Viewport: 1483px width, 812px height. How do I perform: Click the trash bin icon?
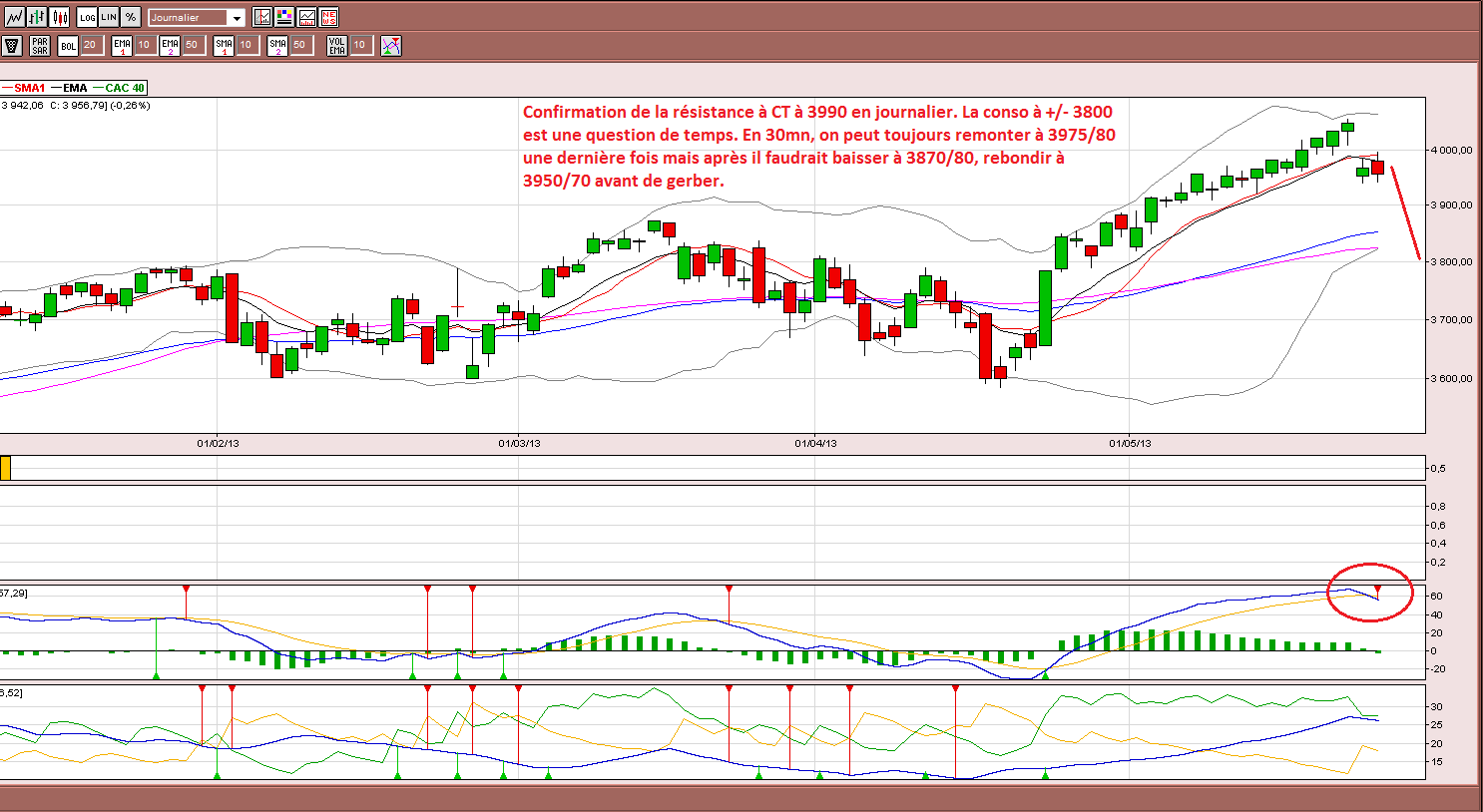click(12, 46)
